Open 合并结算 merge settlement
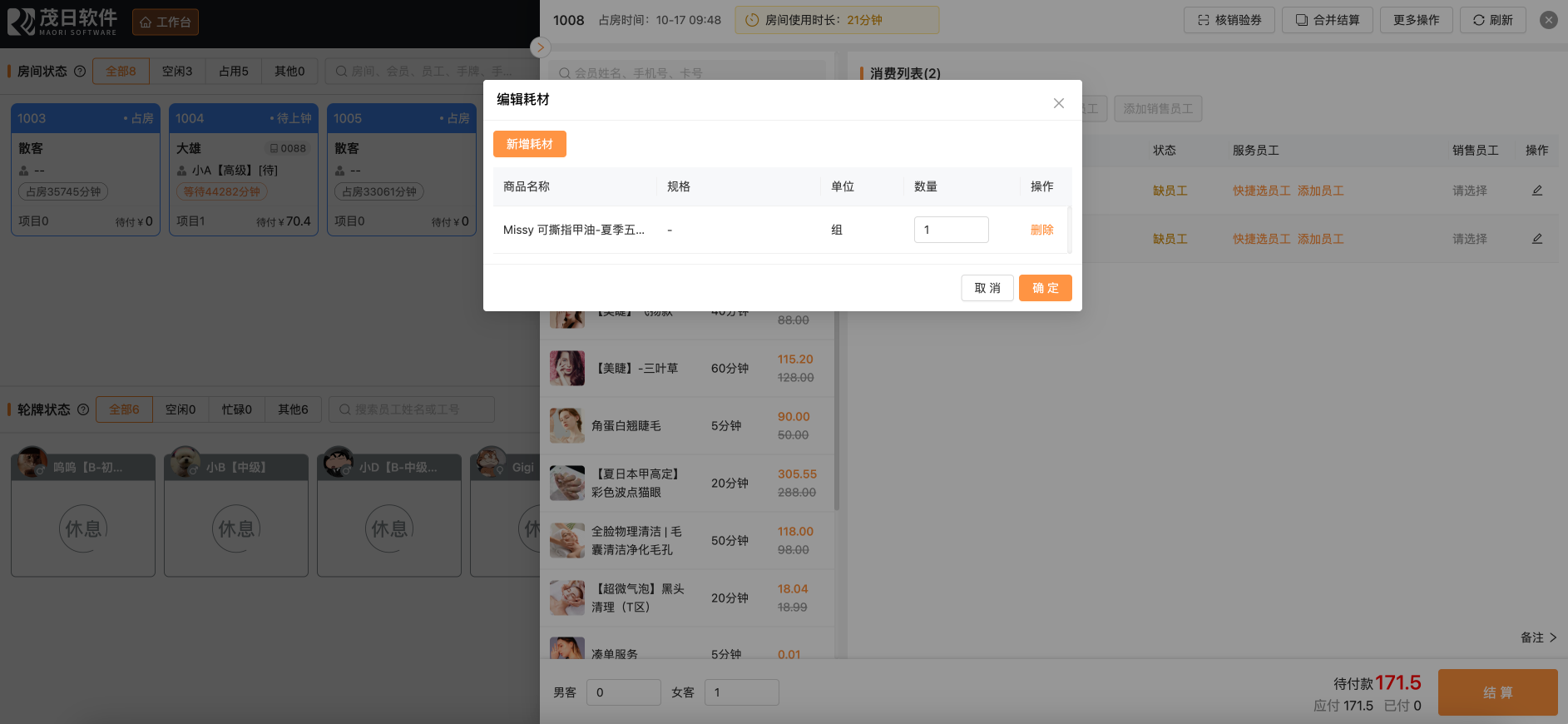 [x=1327, y=20]
